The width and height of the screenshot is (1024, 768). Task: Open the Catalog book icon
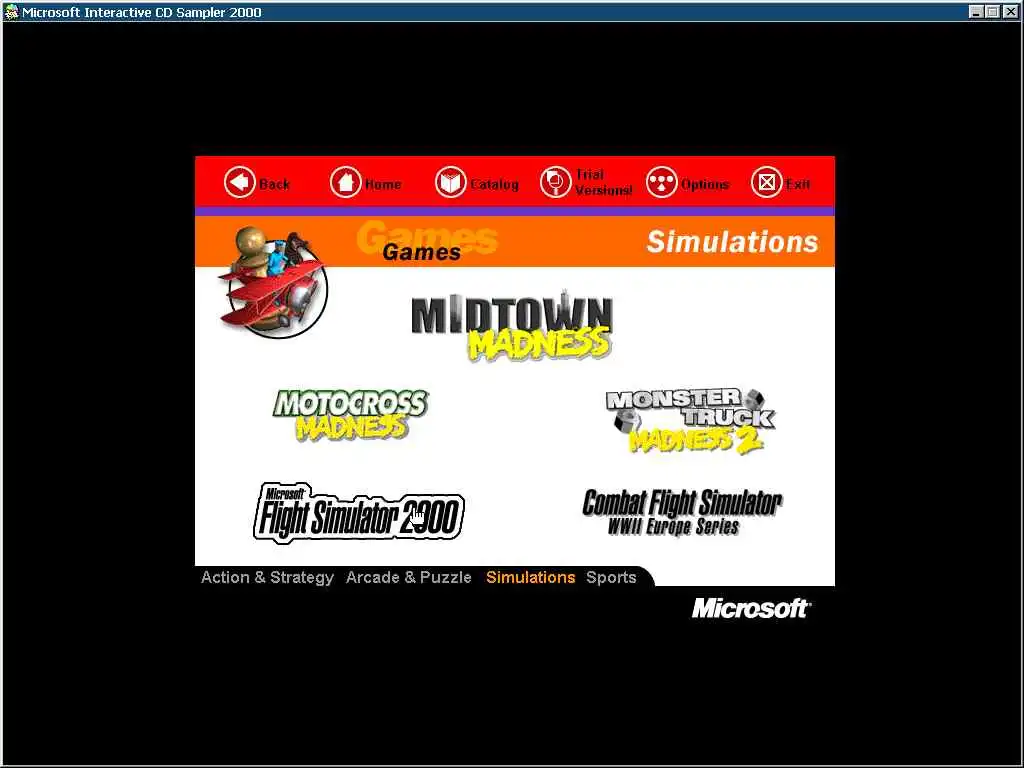[451, 182]
